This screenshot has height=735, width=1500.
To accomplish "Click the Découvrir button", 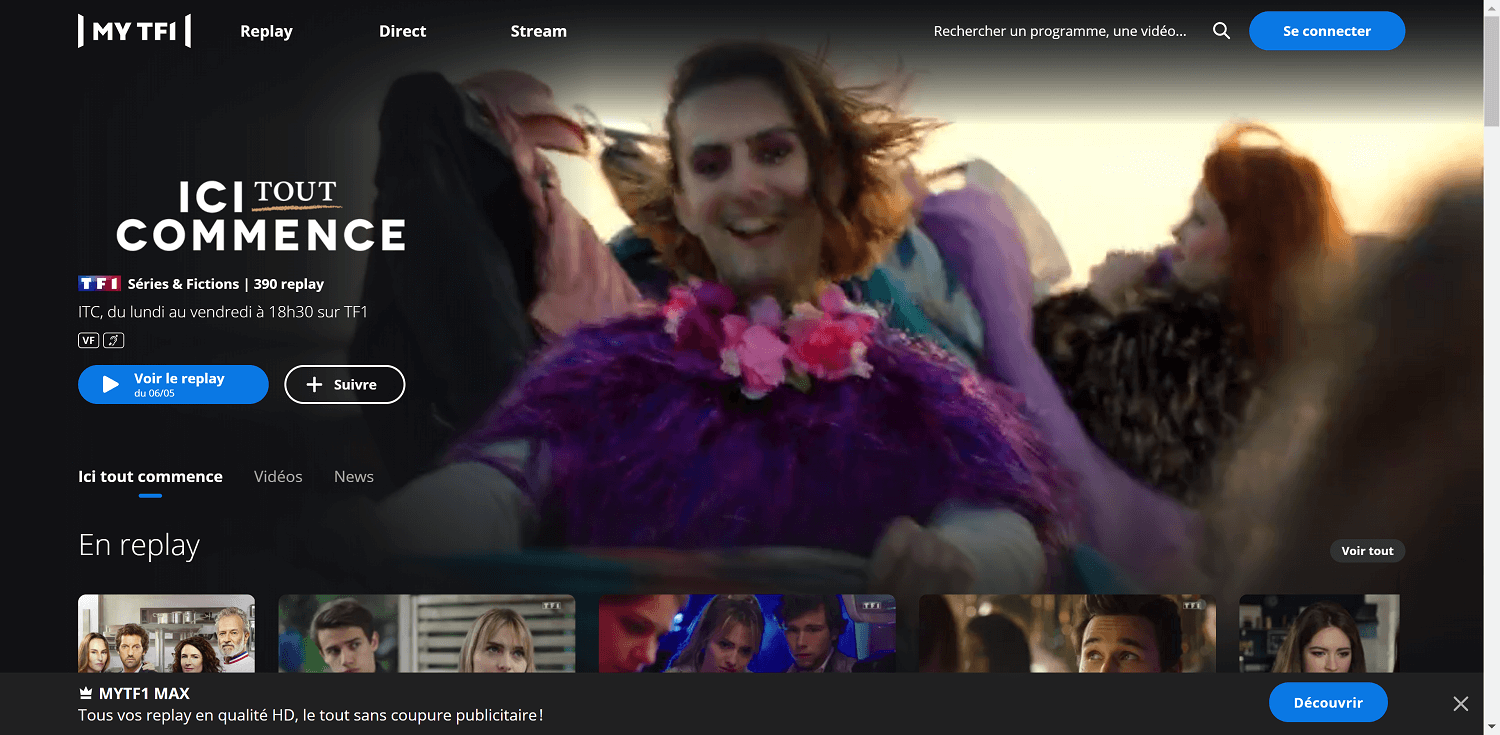I will coord(1328,702).
